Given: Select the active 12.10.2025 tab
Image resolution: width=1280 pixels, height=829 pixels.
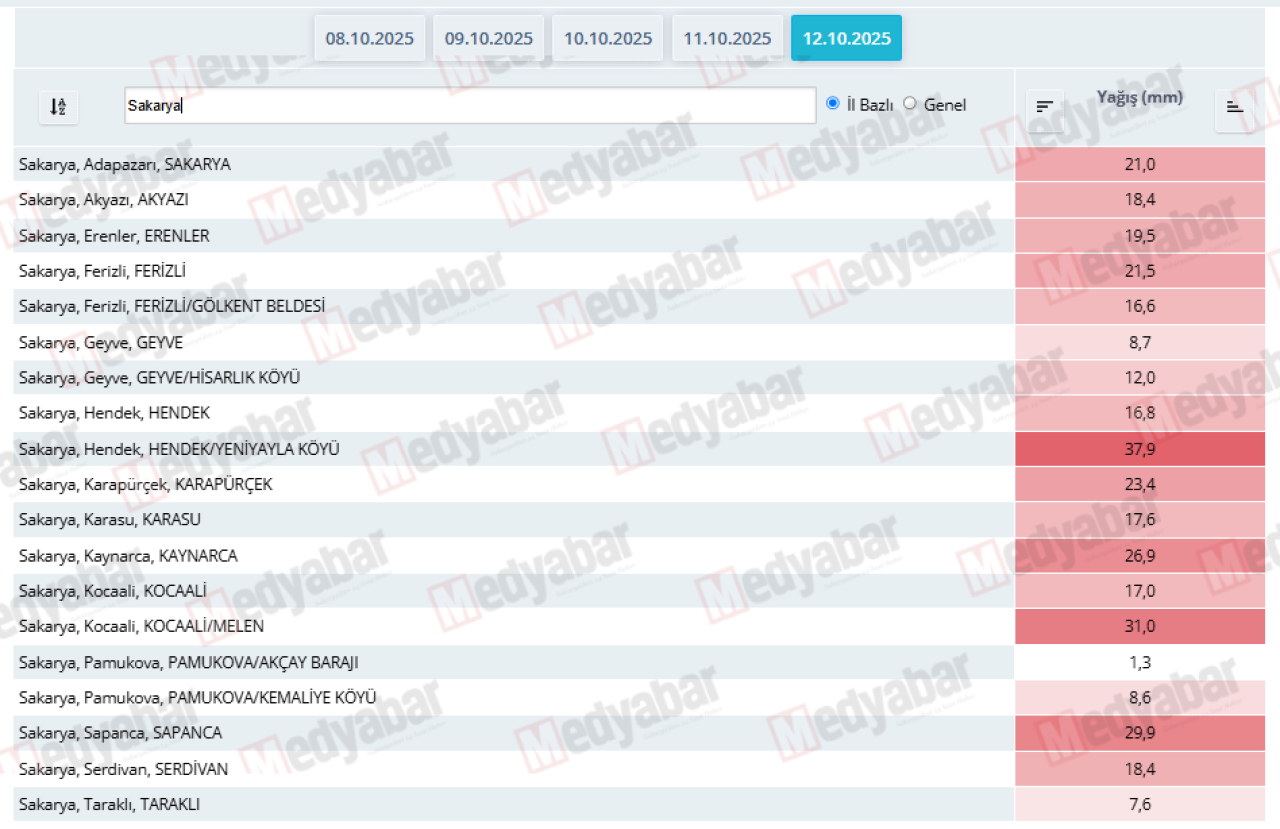Looking at the screenshot, I should 846,38.
